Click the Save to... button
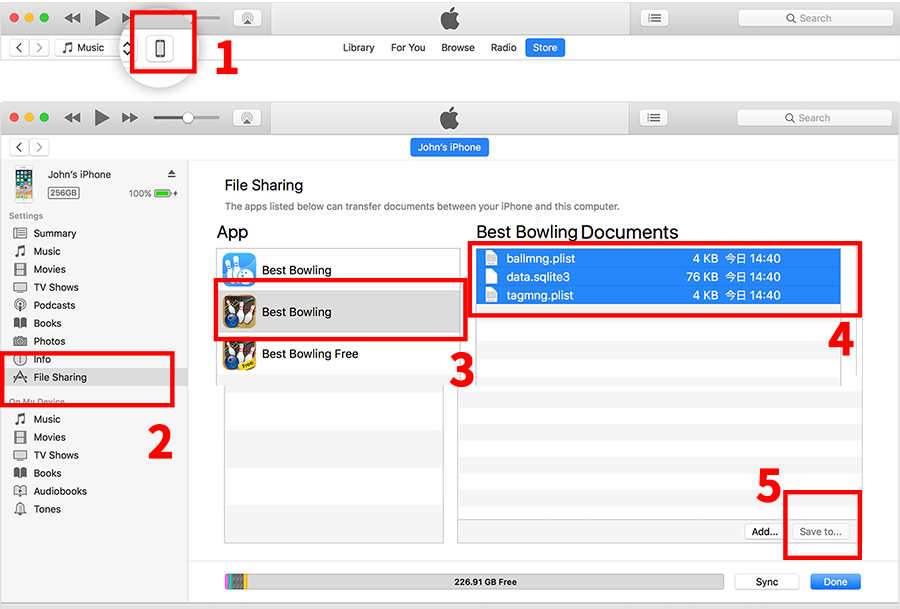 click(x=820, y=532)
